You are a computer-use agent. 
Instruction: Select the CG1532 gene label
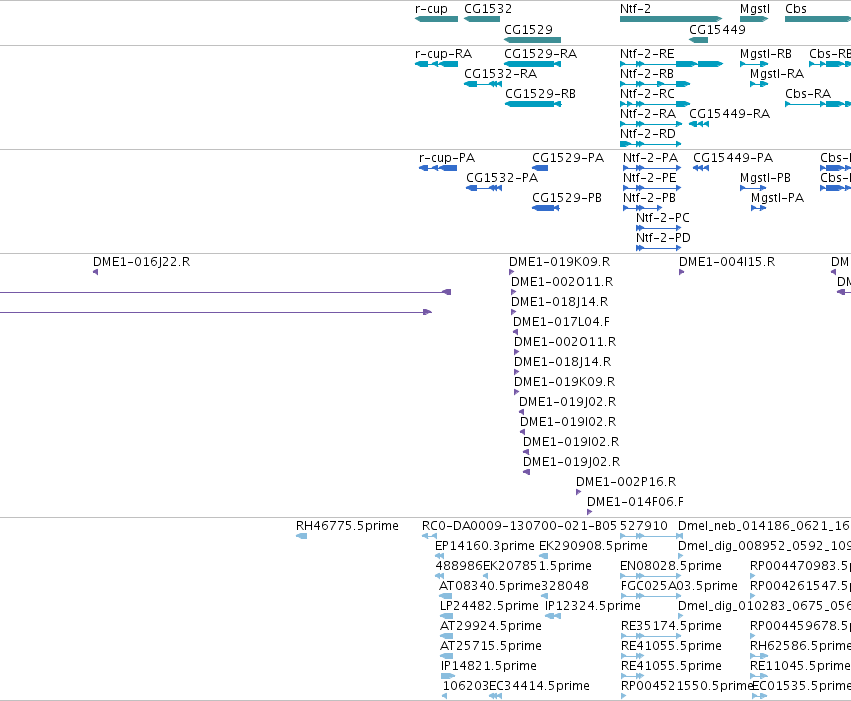(x=487, y=9)
